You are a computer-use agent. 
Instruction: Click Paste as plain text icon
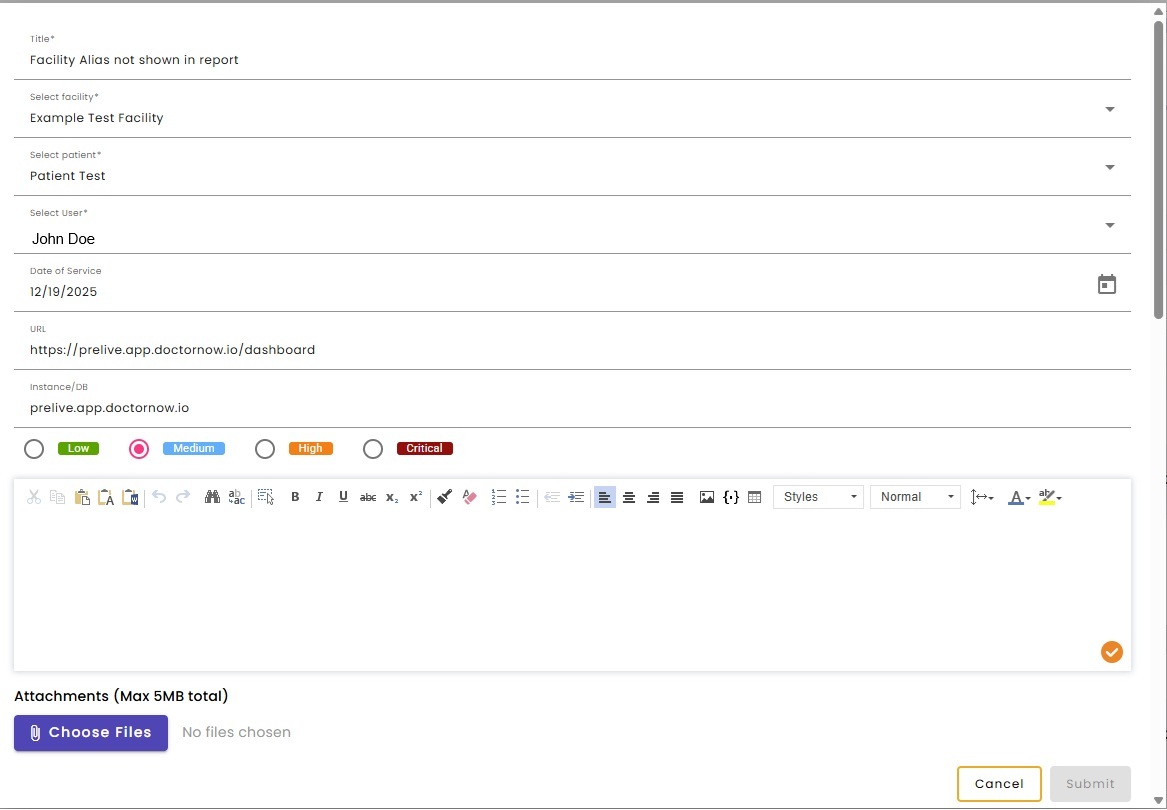[106, 497]
